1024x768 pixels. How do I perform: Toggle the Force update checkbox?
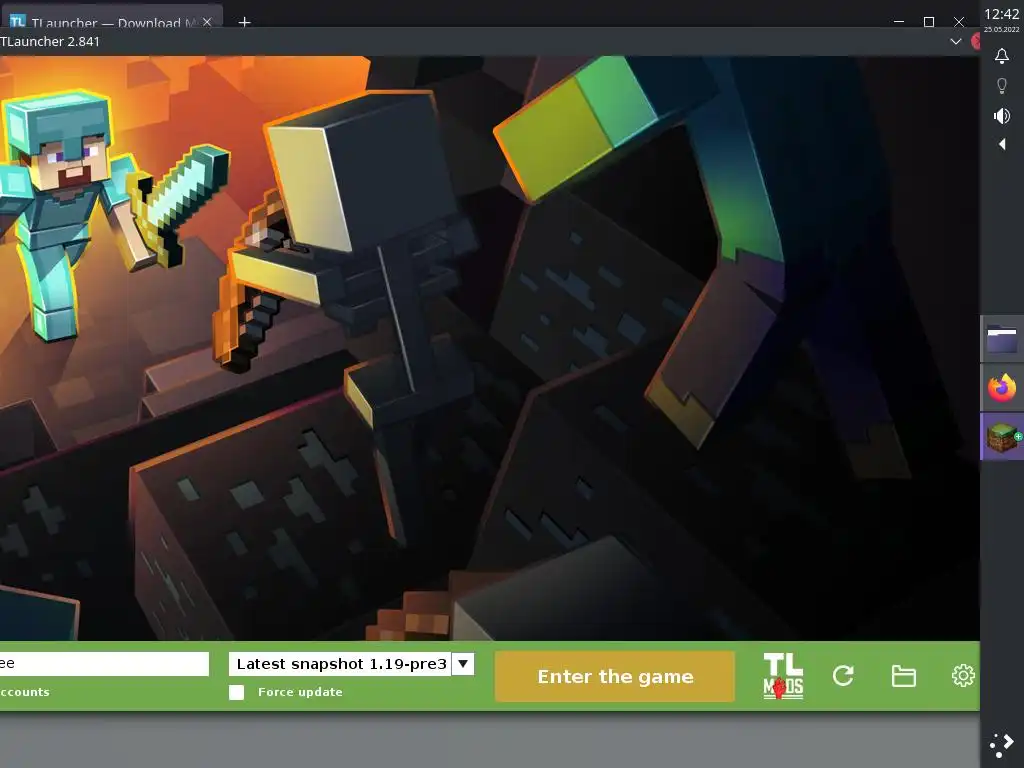(x=236, y=692)
